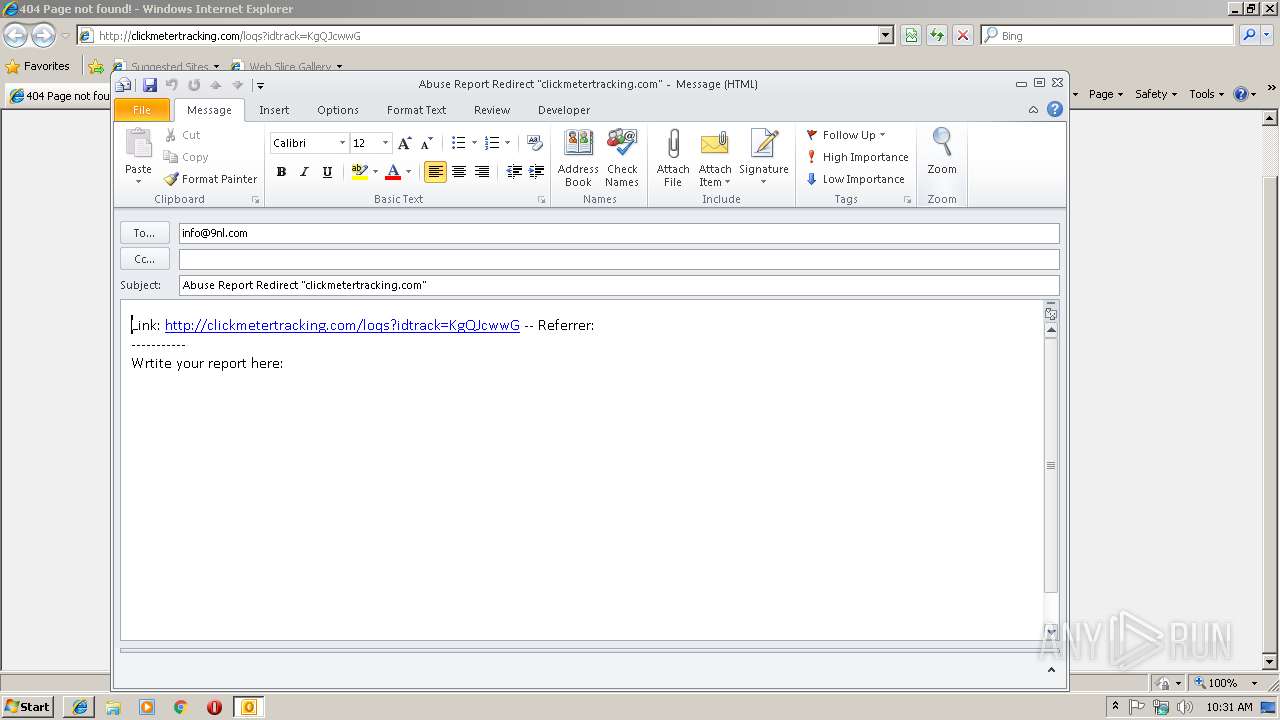Mark message as High Importance

[858, 157]
